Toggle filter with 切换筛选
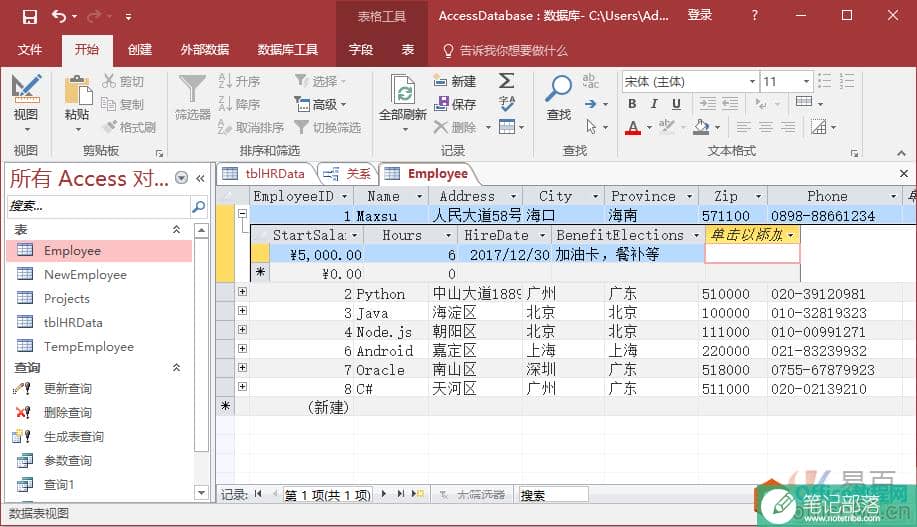 328,127
